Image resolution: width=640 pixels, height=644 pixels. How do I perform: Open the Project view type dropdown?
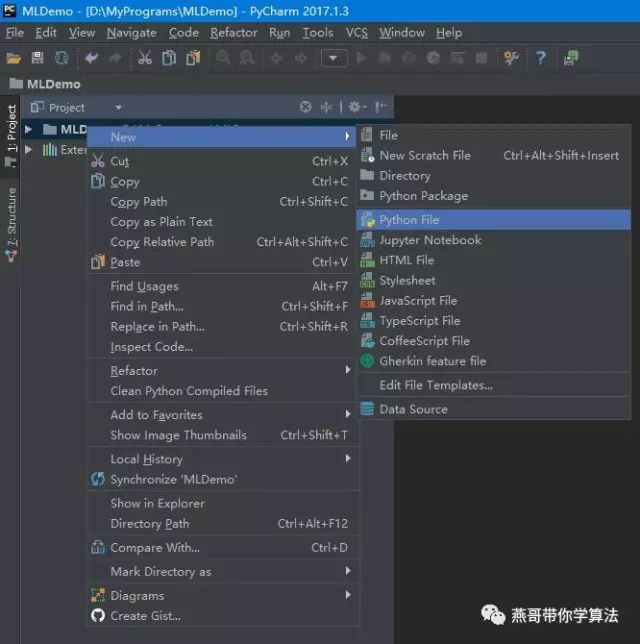pos(118,108)
